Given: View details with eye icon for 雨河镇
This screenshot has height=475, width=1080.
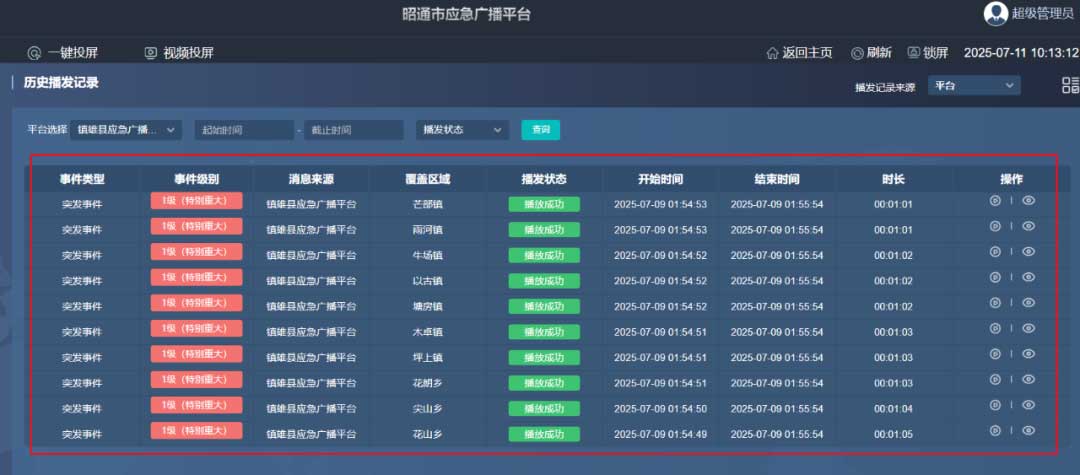Looking at the screenshot, I should pos(1028,226).
